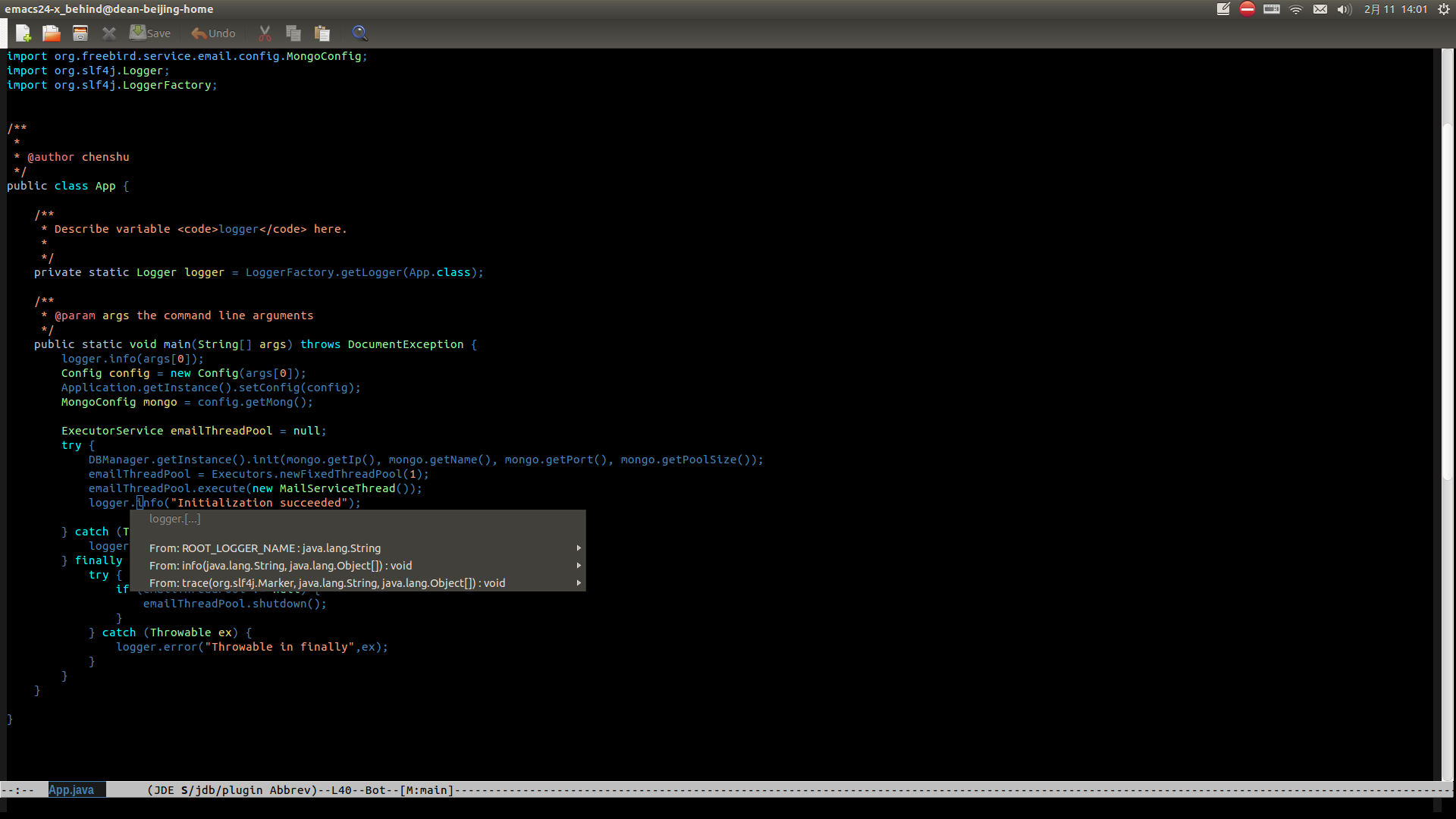Expand submenu arrow for ROOT_LOGGER_NAME entry
1456x819 pixels.
(x=579, y=548)
